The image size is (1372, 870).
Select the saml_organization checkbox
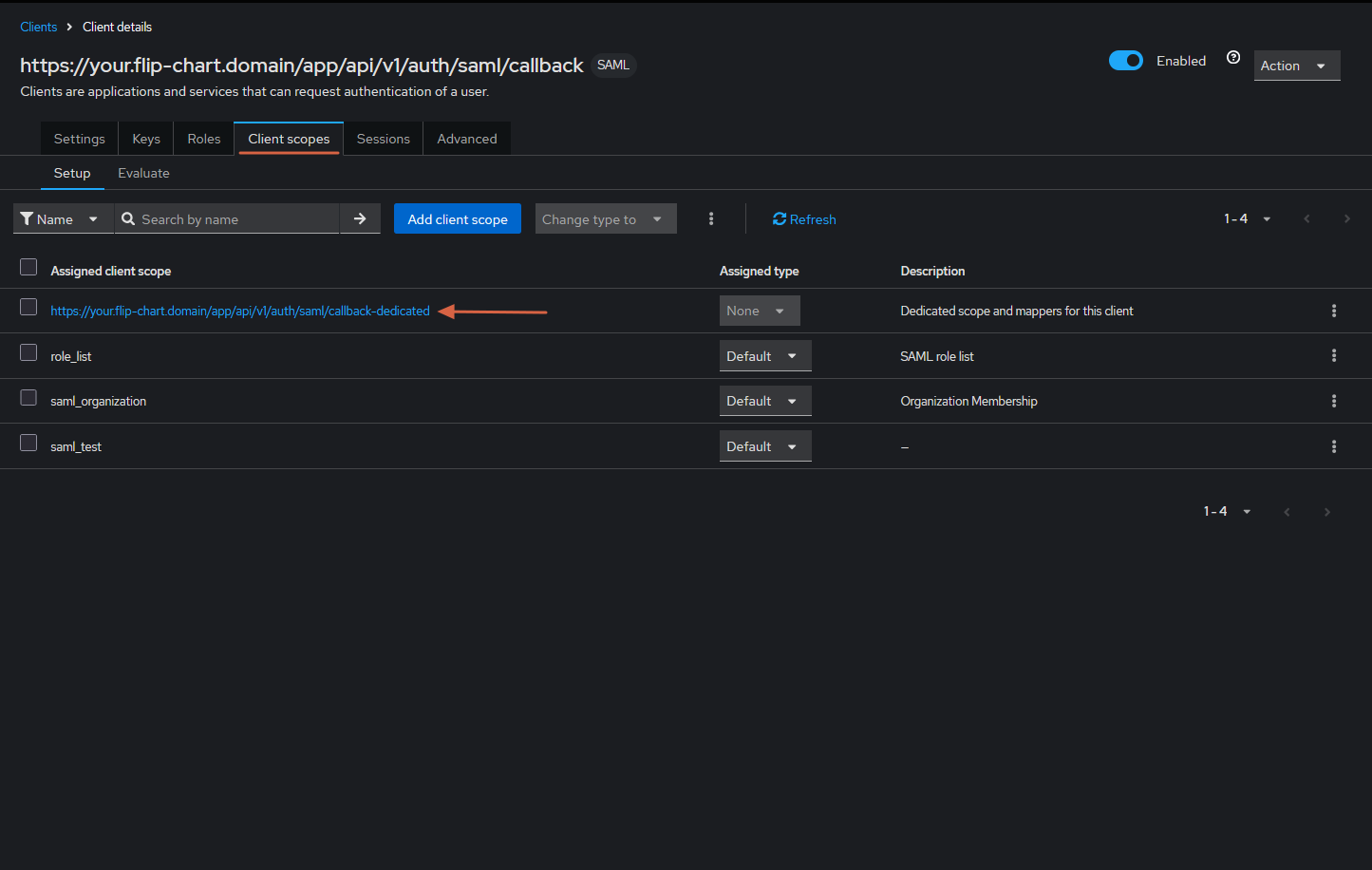(x=28, y=397)
